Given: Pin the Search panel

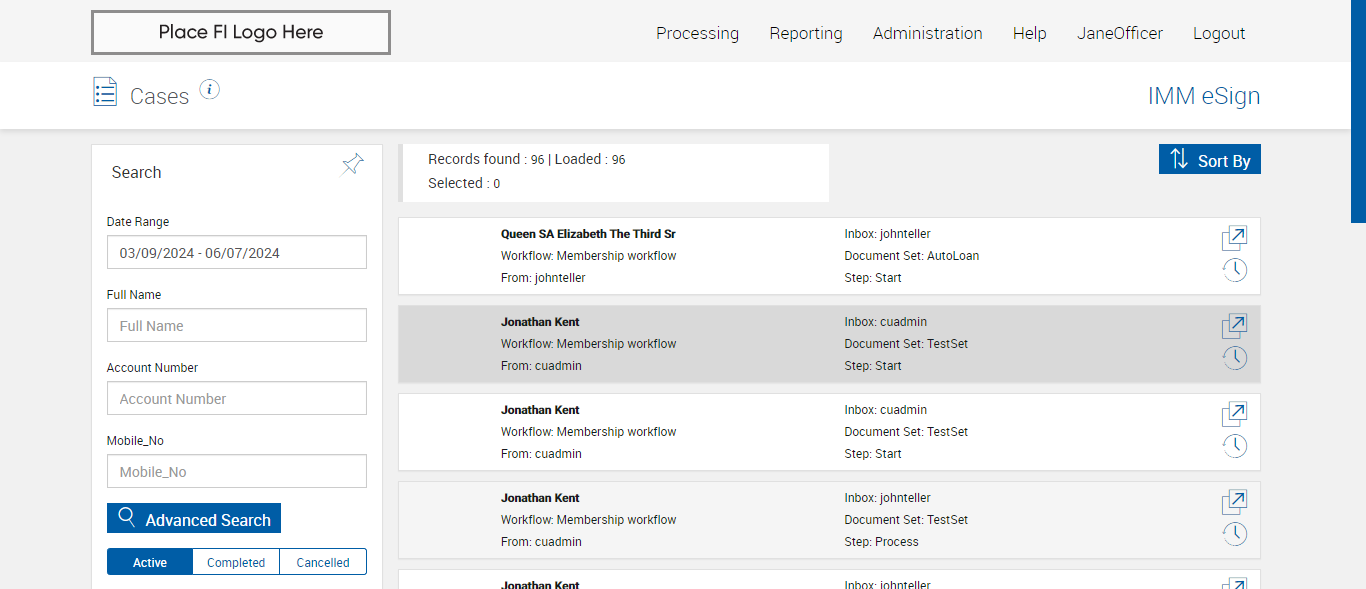Looking at the screenshot, I should pyautogui.click(x=353, y=164).
